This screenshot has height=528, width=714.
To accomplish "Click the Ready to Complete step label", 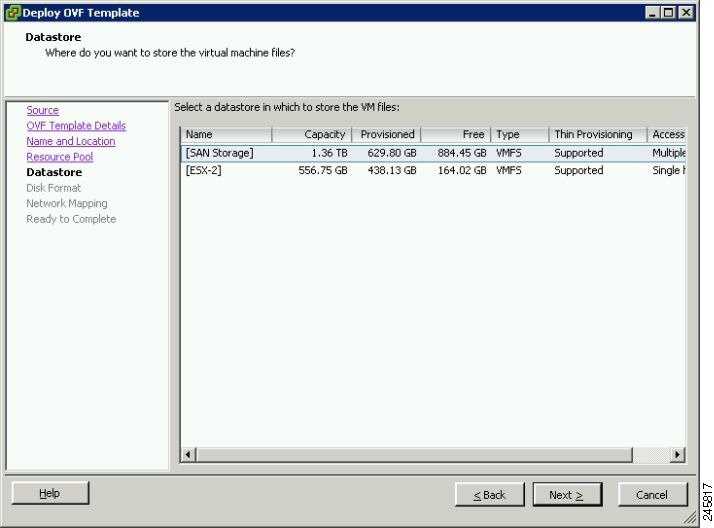I will (71, 219).
